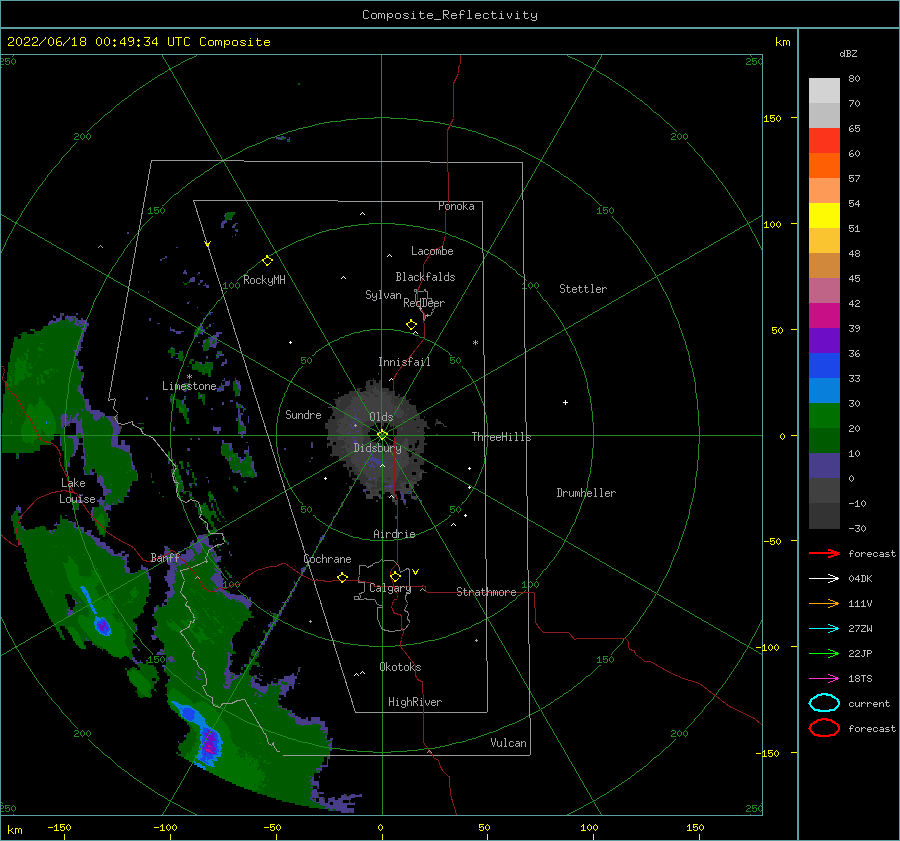Click the yellow diamond marker near RockyMH

(x=267, y=261)
